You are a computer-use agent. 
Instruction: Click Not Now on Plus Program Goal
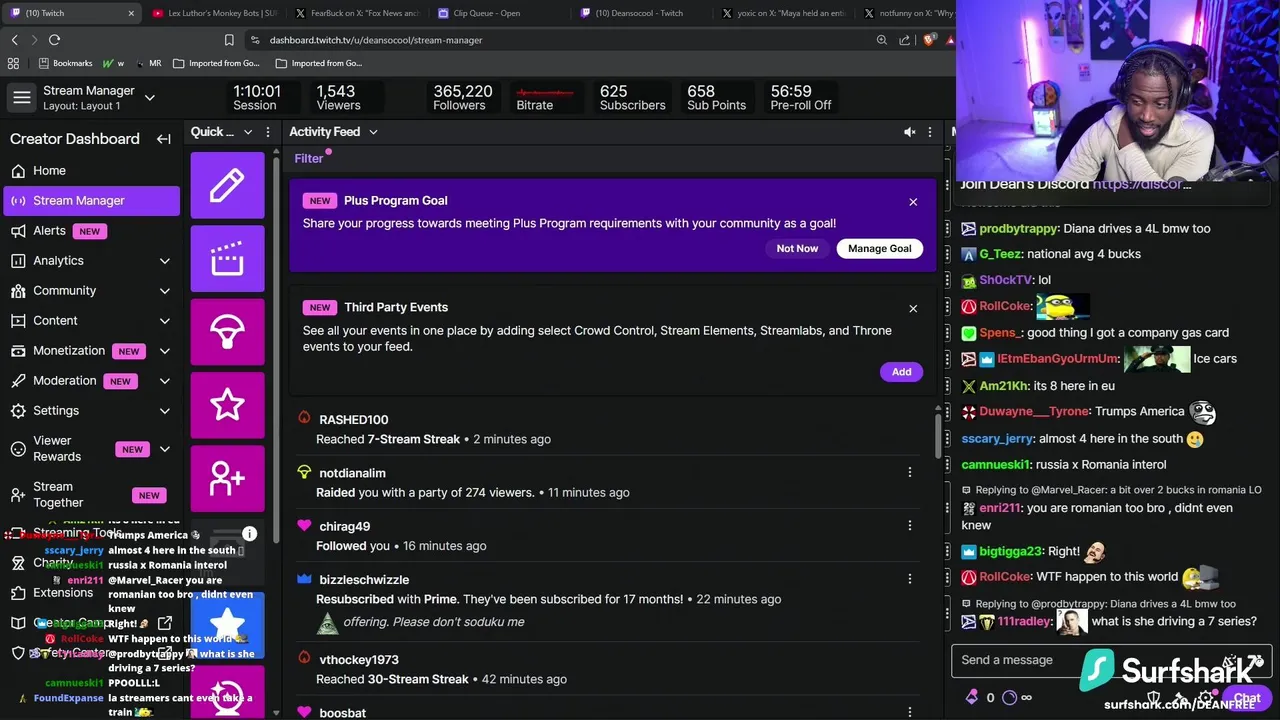[x=797, y=248]
